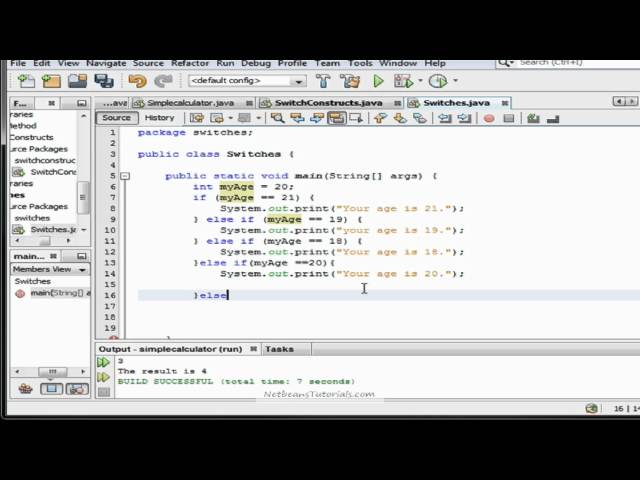Click the New File toolbar icon

coord(26,81)
